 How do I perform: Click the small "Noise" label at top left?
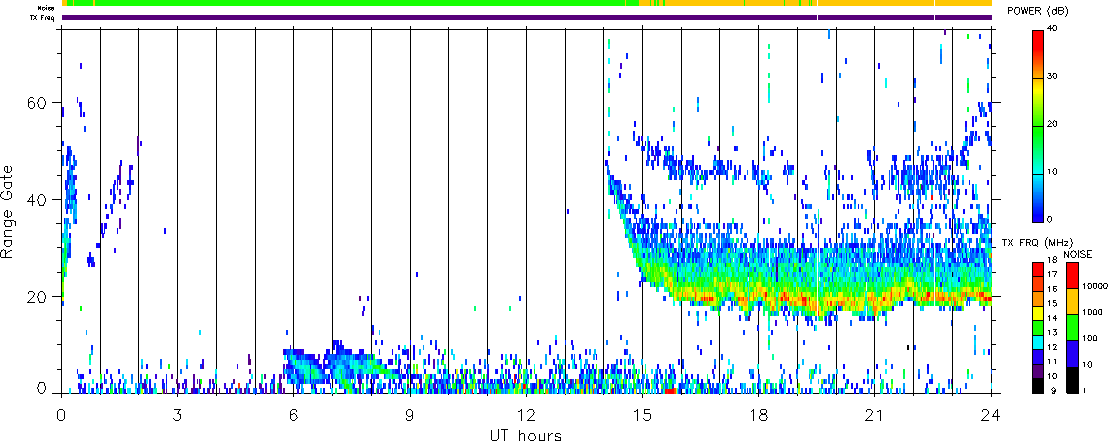pos(45,8)
